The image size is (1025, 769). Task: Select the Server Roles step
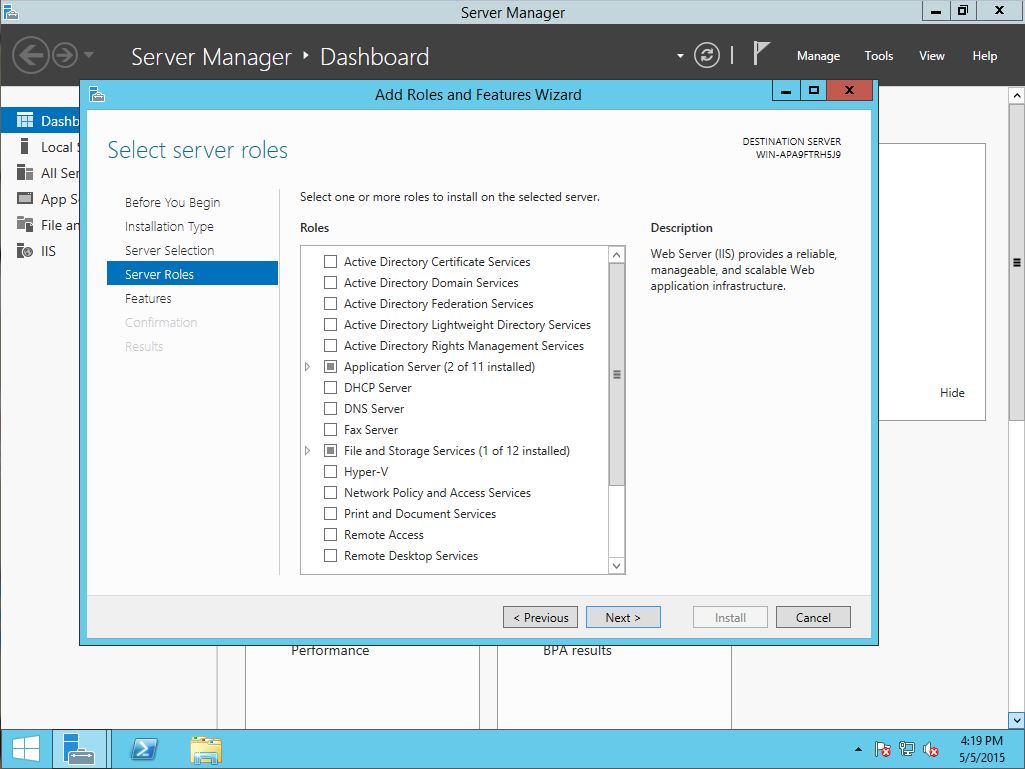coord(192,274)
